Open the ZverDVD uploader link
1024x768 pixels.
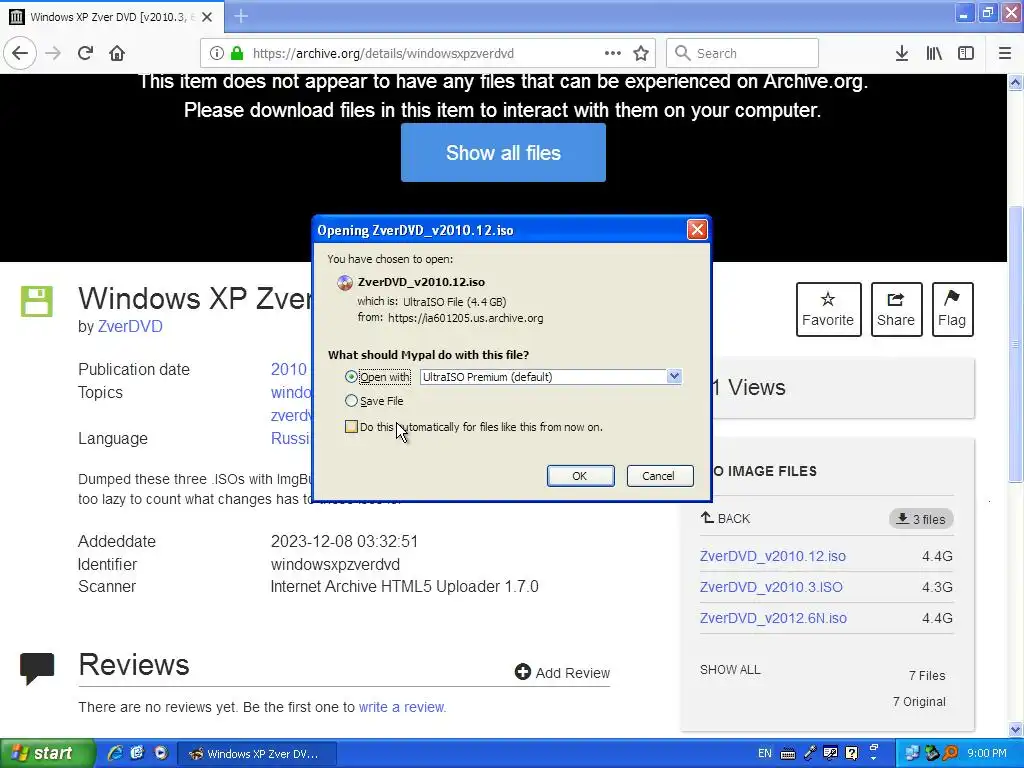[130, 327]
